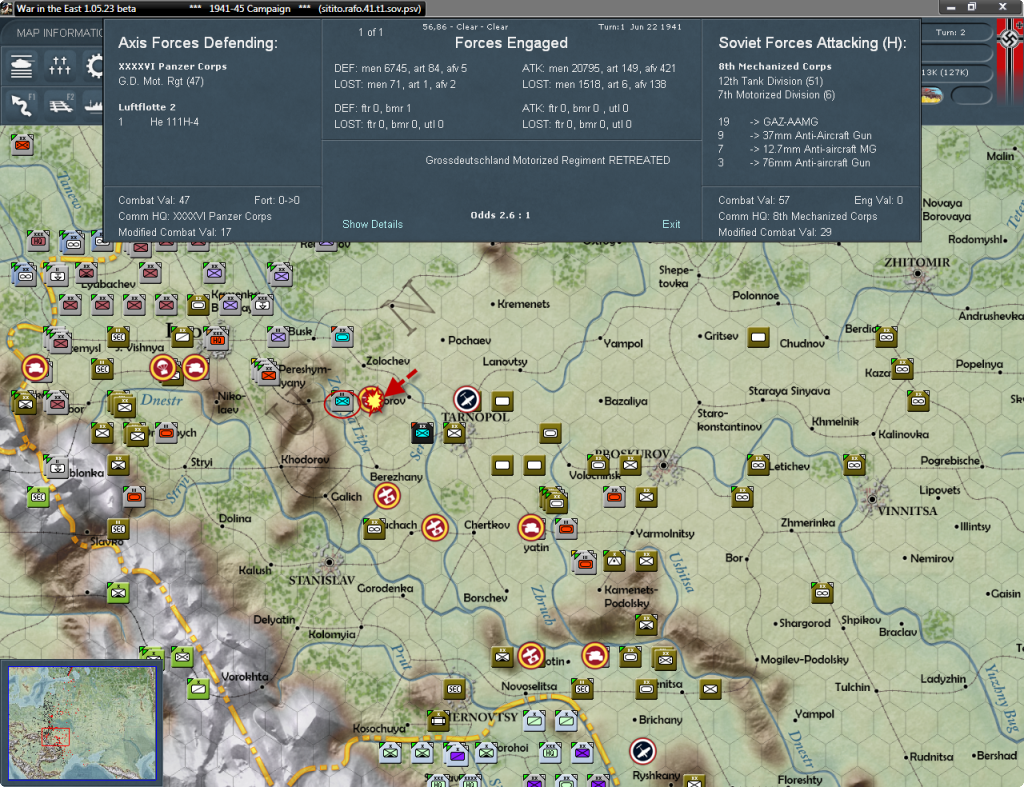Select the unit counter east of Gritsev
The height and width of the screenshot is (787, 1024).
(758, 337)
